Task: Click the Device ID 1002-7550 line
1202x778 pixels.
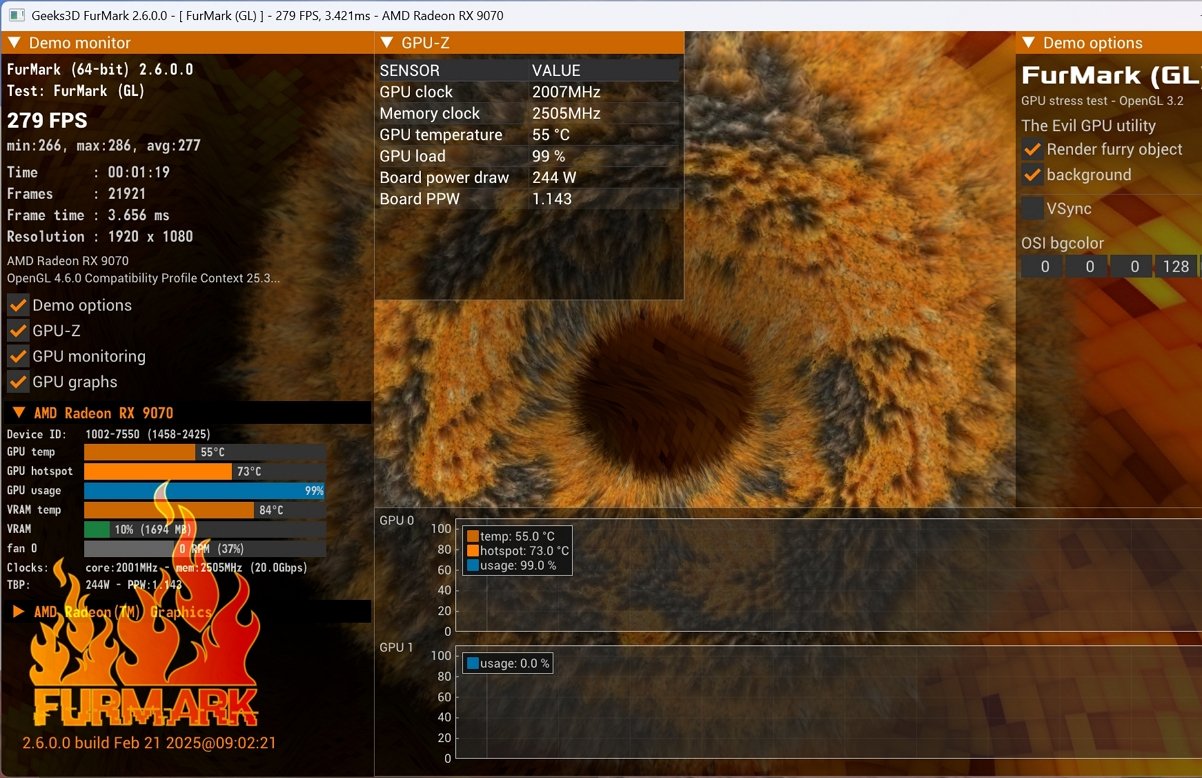Action: point(109,434)
